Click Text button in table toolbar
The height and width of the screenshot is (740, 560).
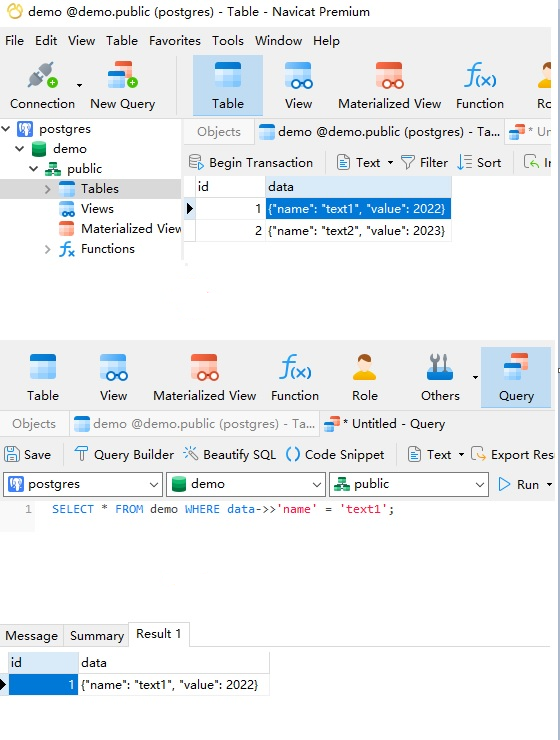[359, 163]
